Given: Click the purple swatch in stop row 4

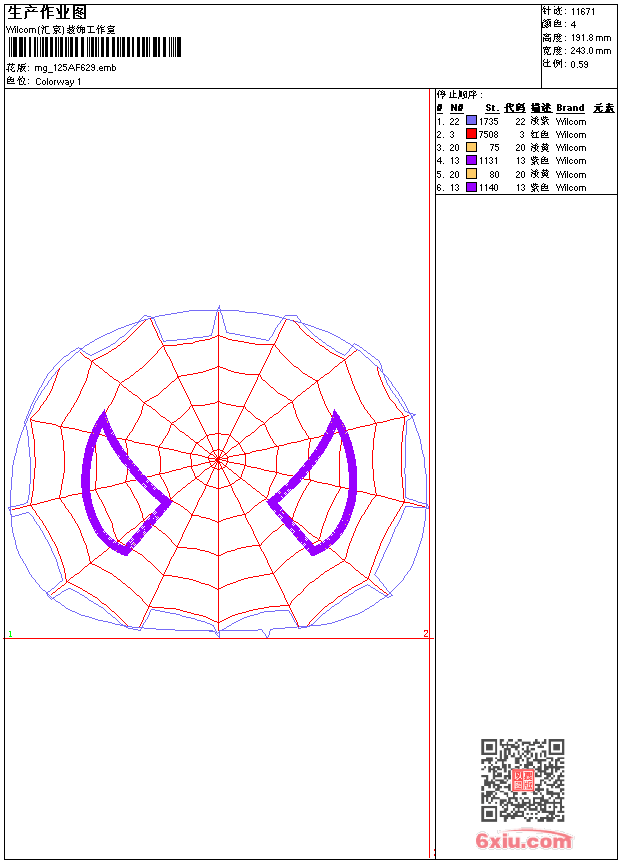Looking at the screenshot, I should click(x=471, y=160).
